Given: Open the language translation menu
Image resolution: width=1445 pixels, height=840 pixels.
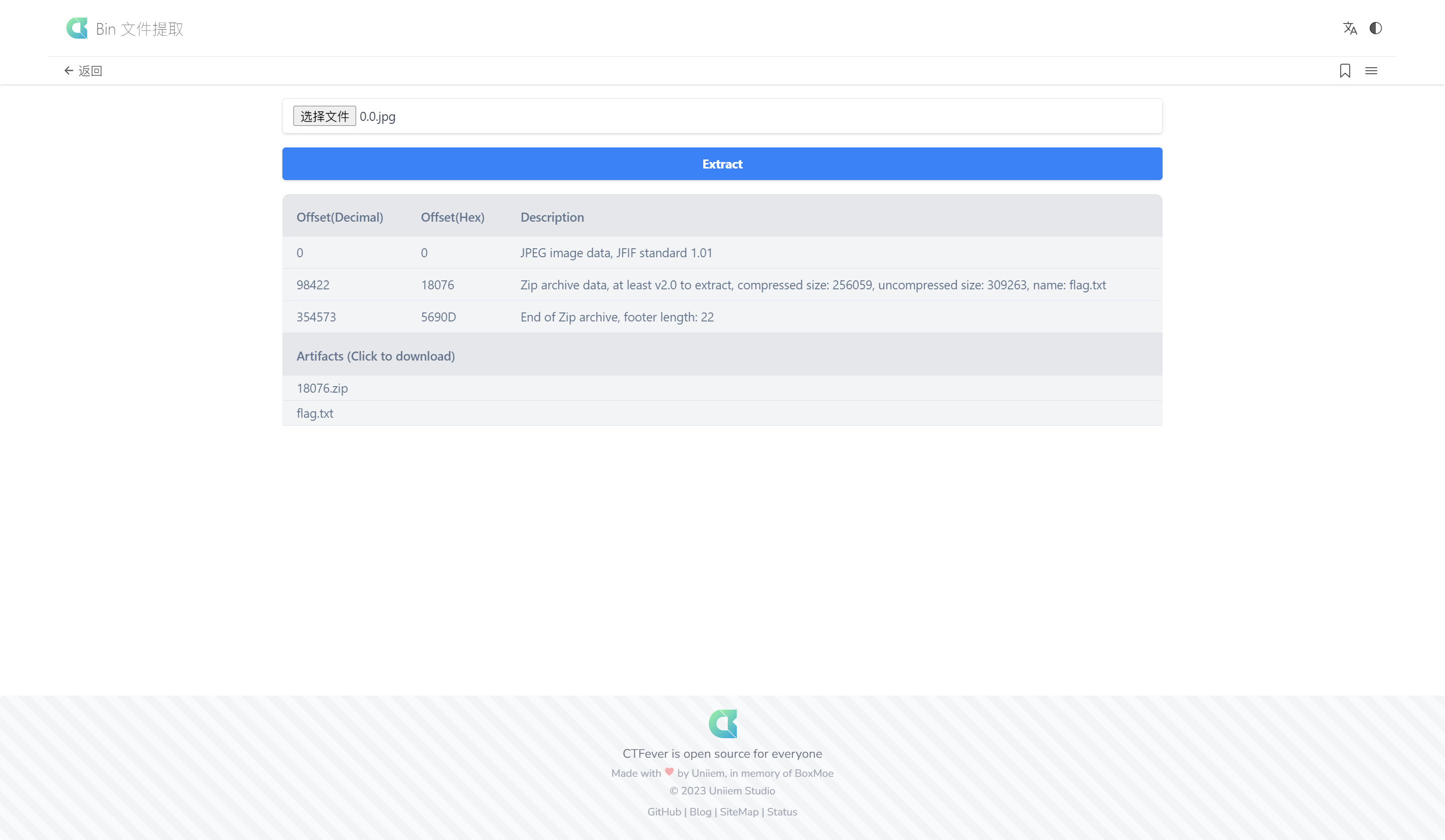Looking at the screenshot, I should point(1350,28).
